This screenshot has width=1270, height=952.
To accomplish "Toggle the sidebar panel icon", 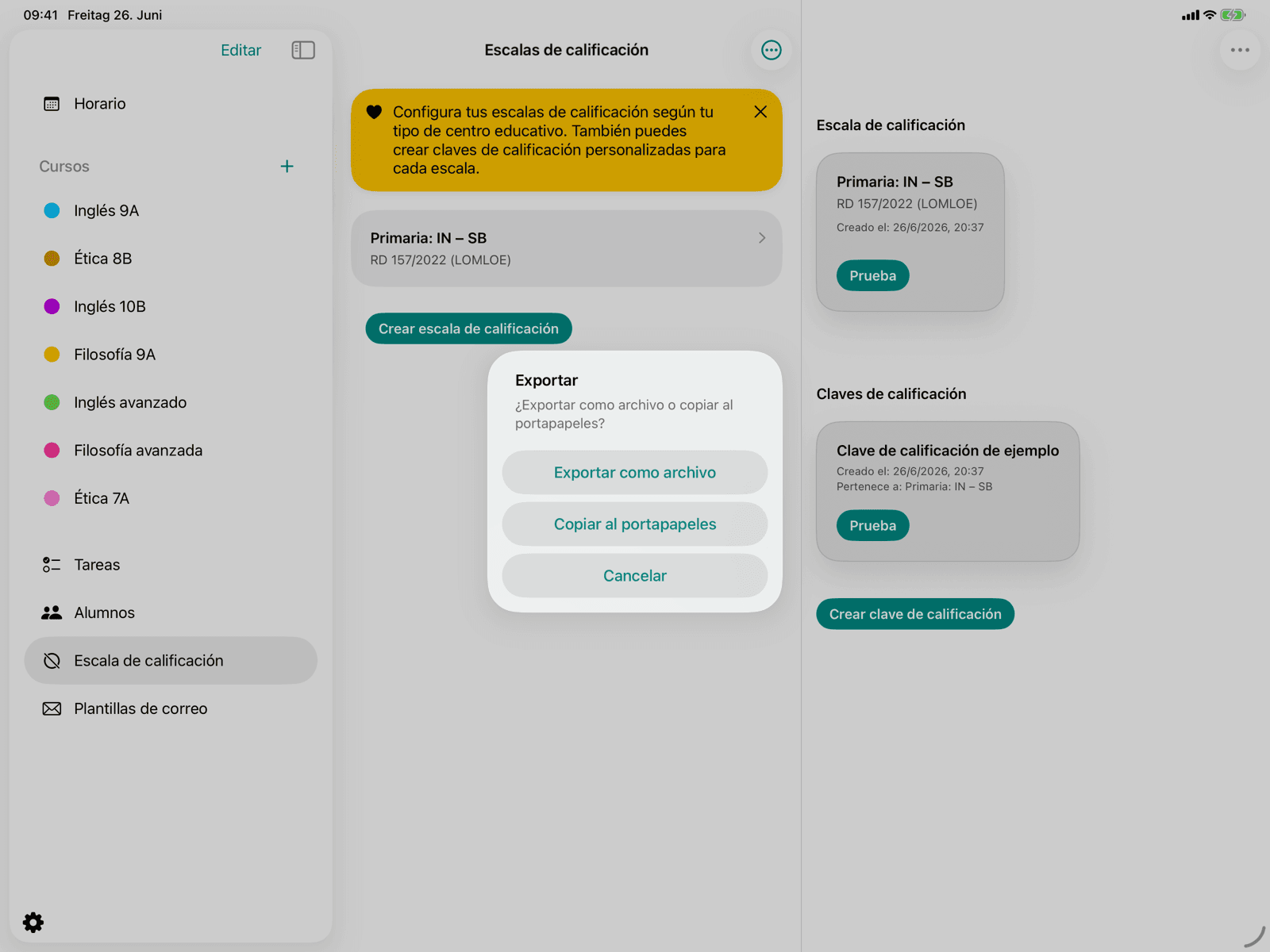I will coord(303,50).
